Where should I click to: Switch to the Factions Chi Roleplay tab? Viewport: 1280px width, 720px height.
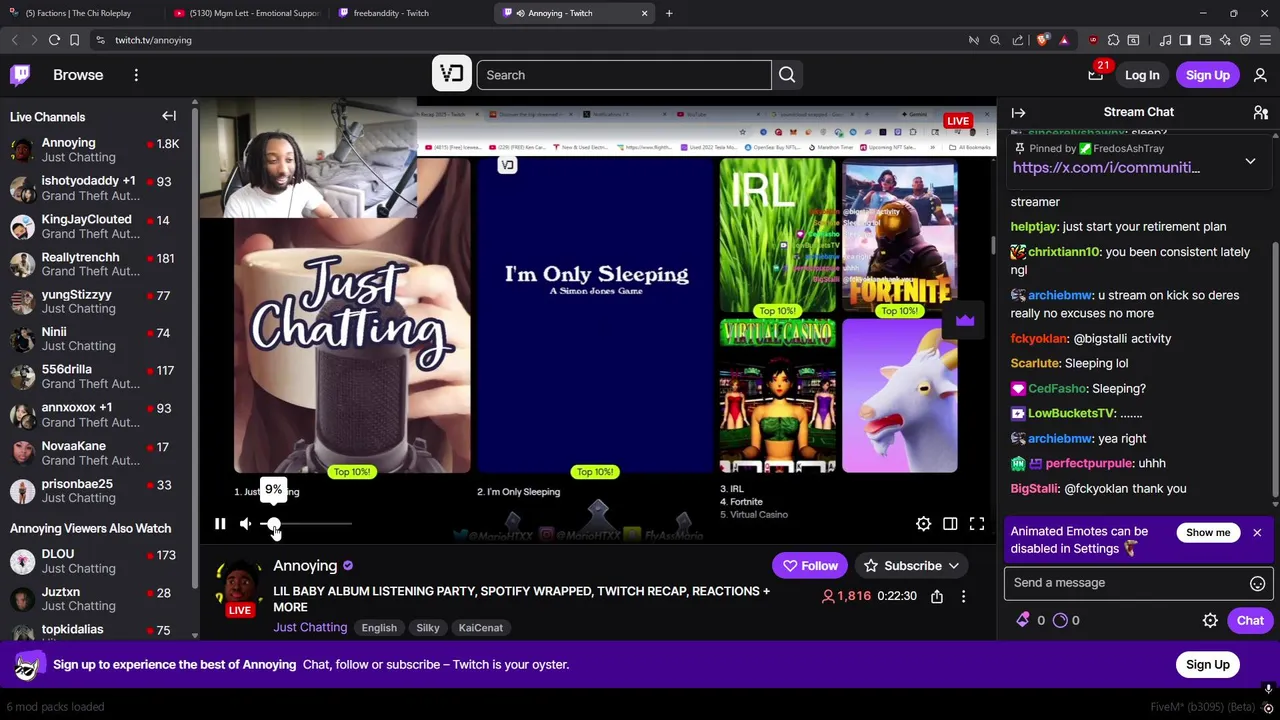point(78,13)
